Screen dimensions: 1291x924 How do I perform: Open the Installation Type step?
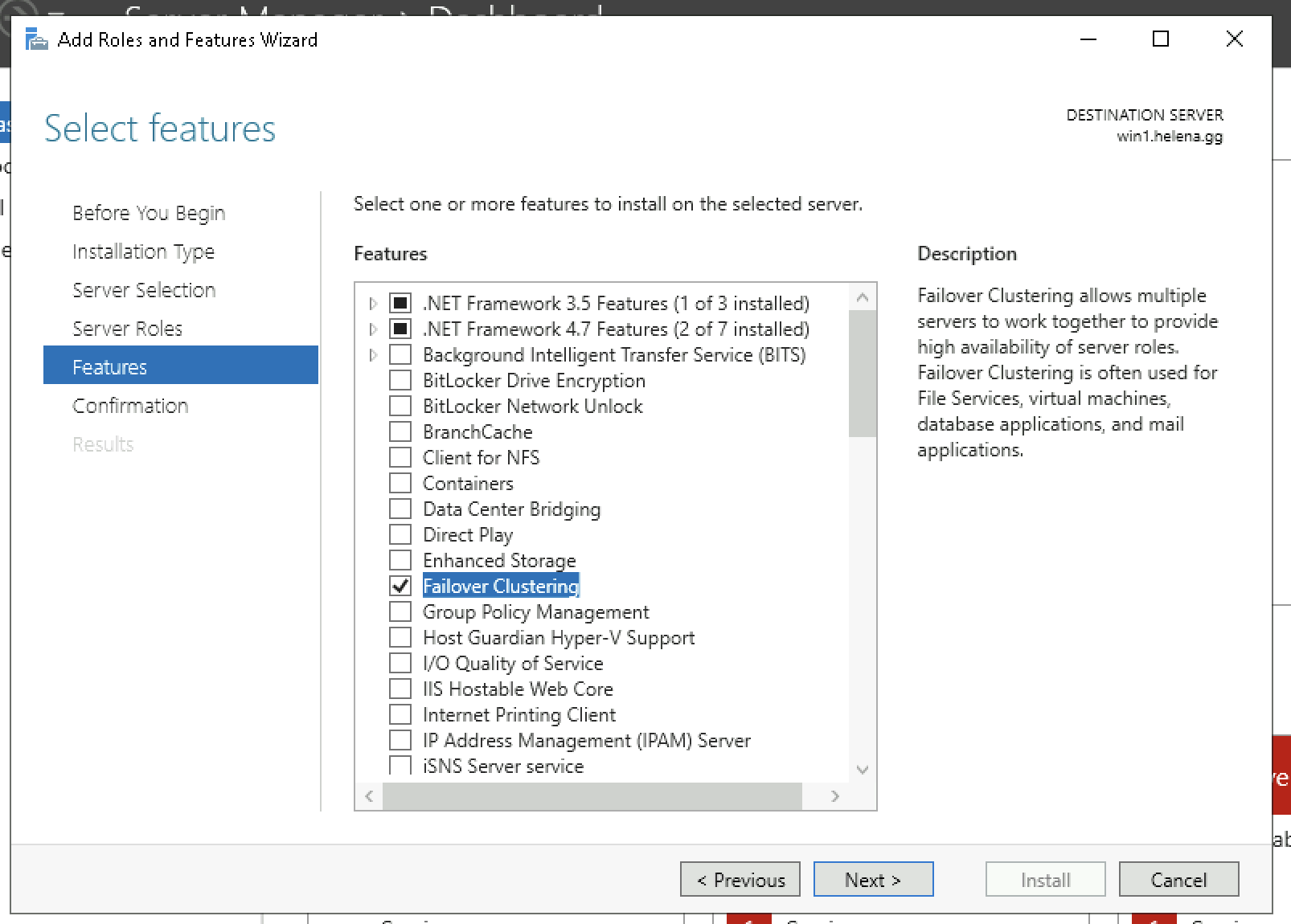pyautogui.click(x=143, y=251)
